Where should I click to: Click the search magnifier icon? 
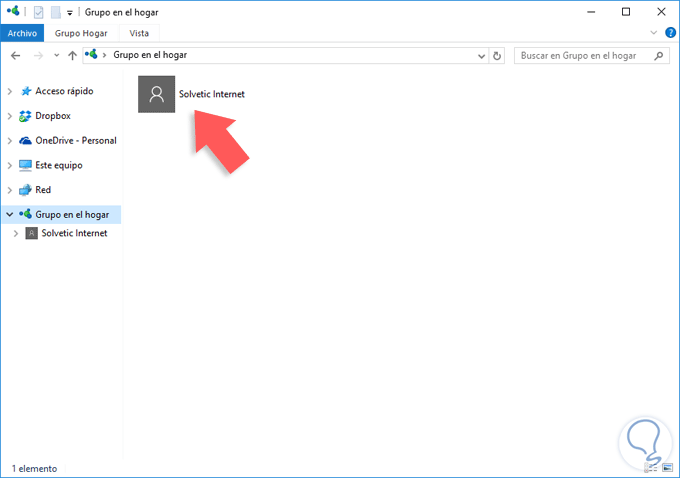(659, 56)
